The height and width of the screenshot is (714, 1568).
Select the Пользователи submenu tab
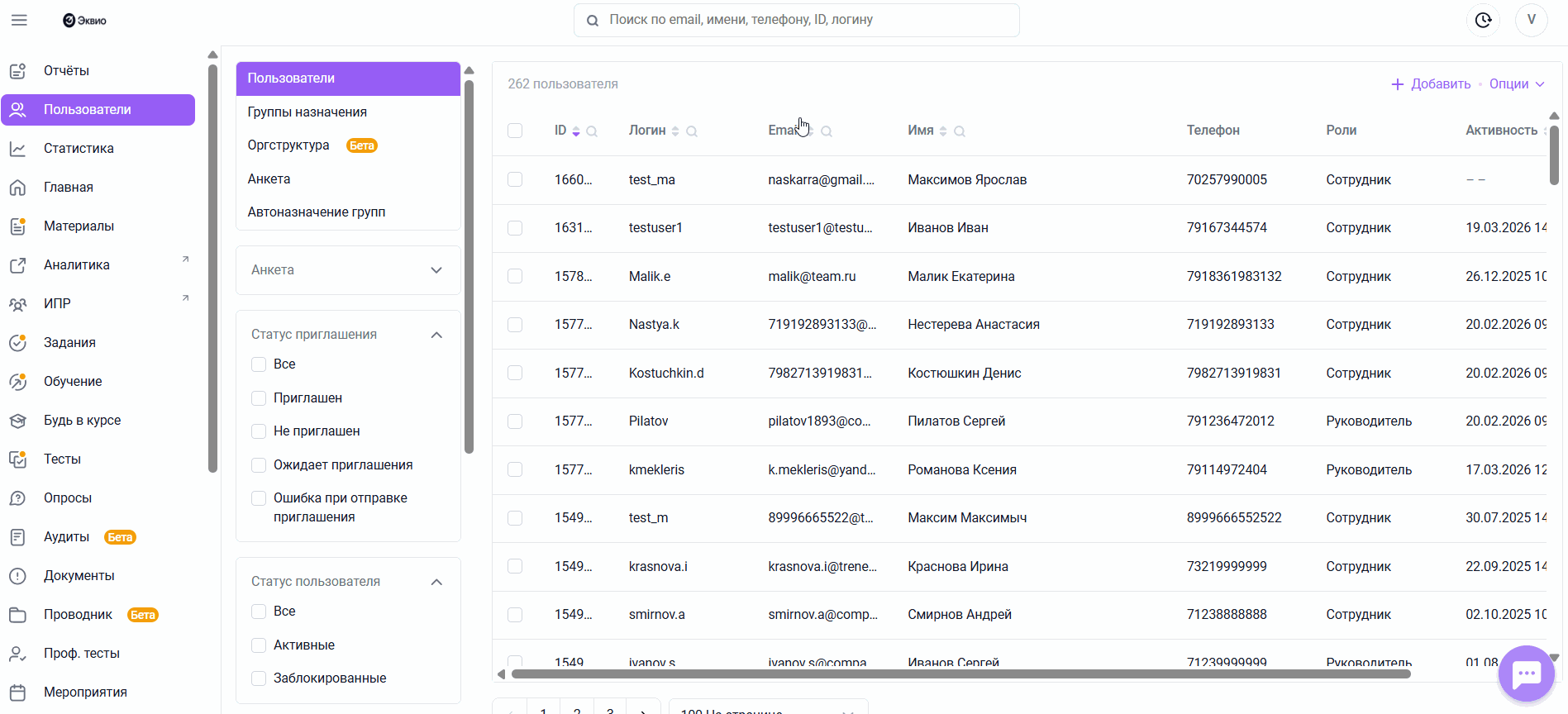348,79
